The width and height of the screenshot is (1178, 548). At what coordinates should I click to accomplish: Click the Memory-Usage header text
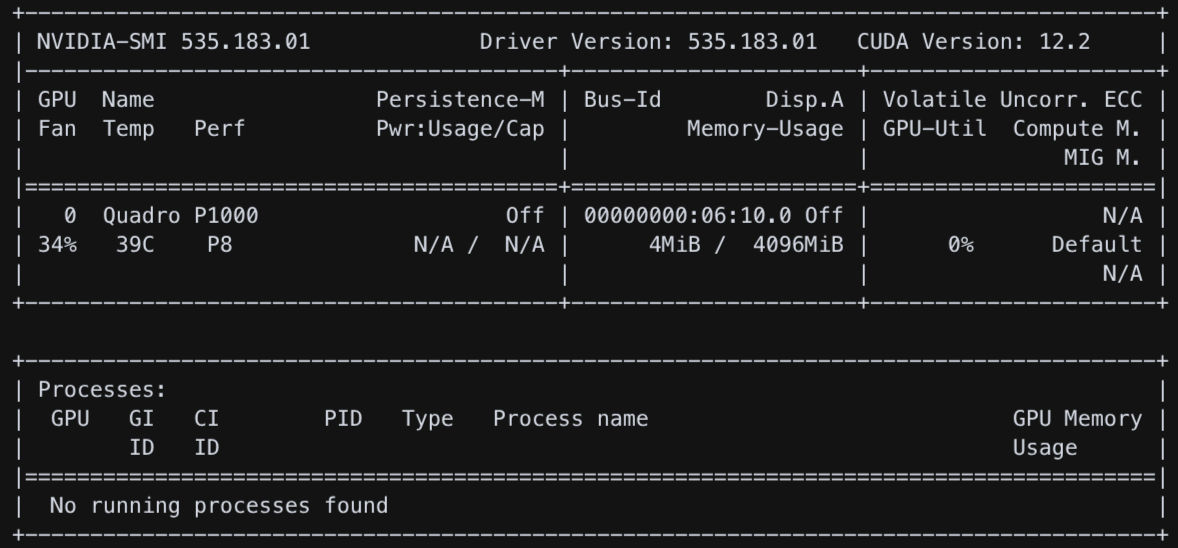[x=766, y=129]
